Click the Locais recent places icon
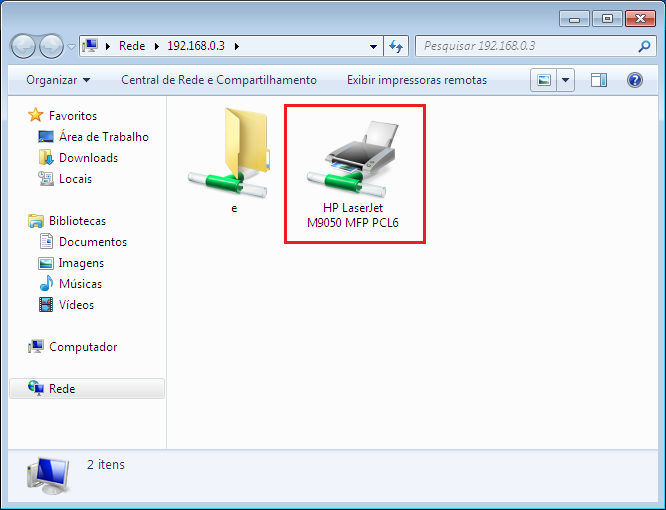 pyautogui.click(x=46, y=178)
